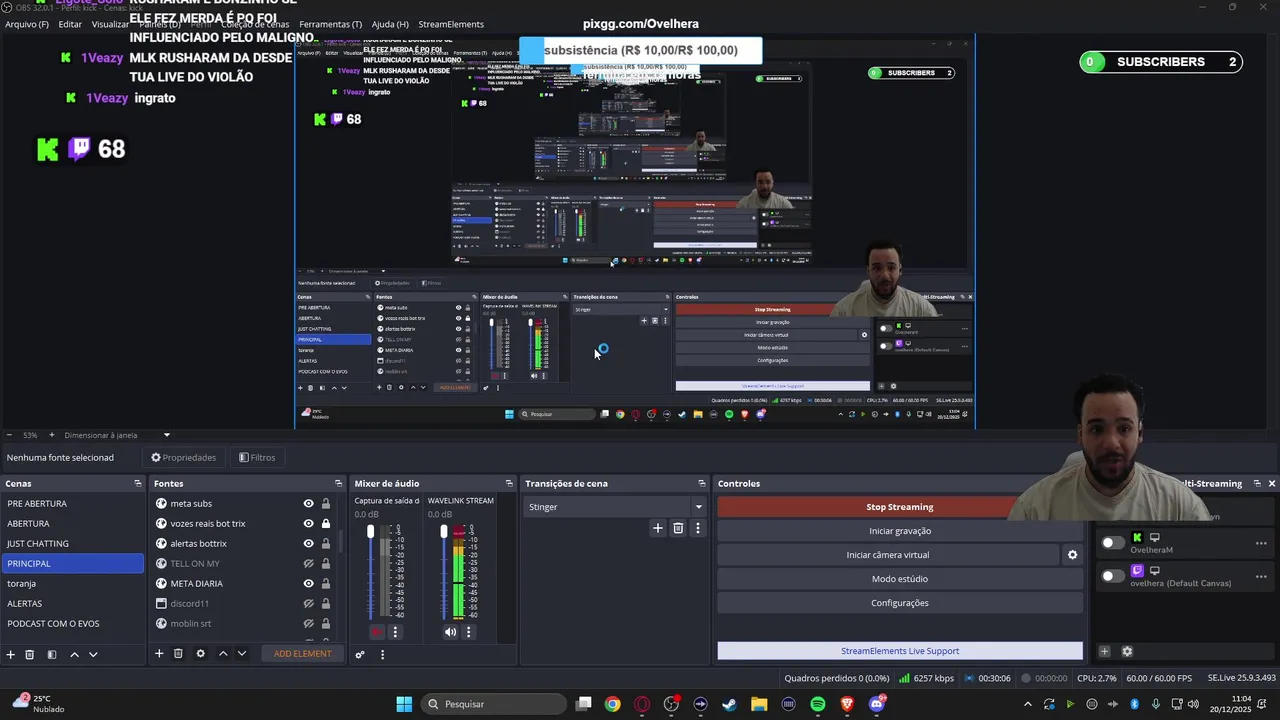Add a new source in Fontes panel
The image size is (1280, 720).
159,653
